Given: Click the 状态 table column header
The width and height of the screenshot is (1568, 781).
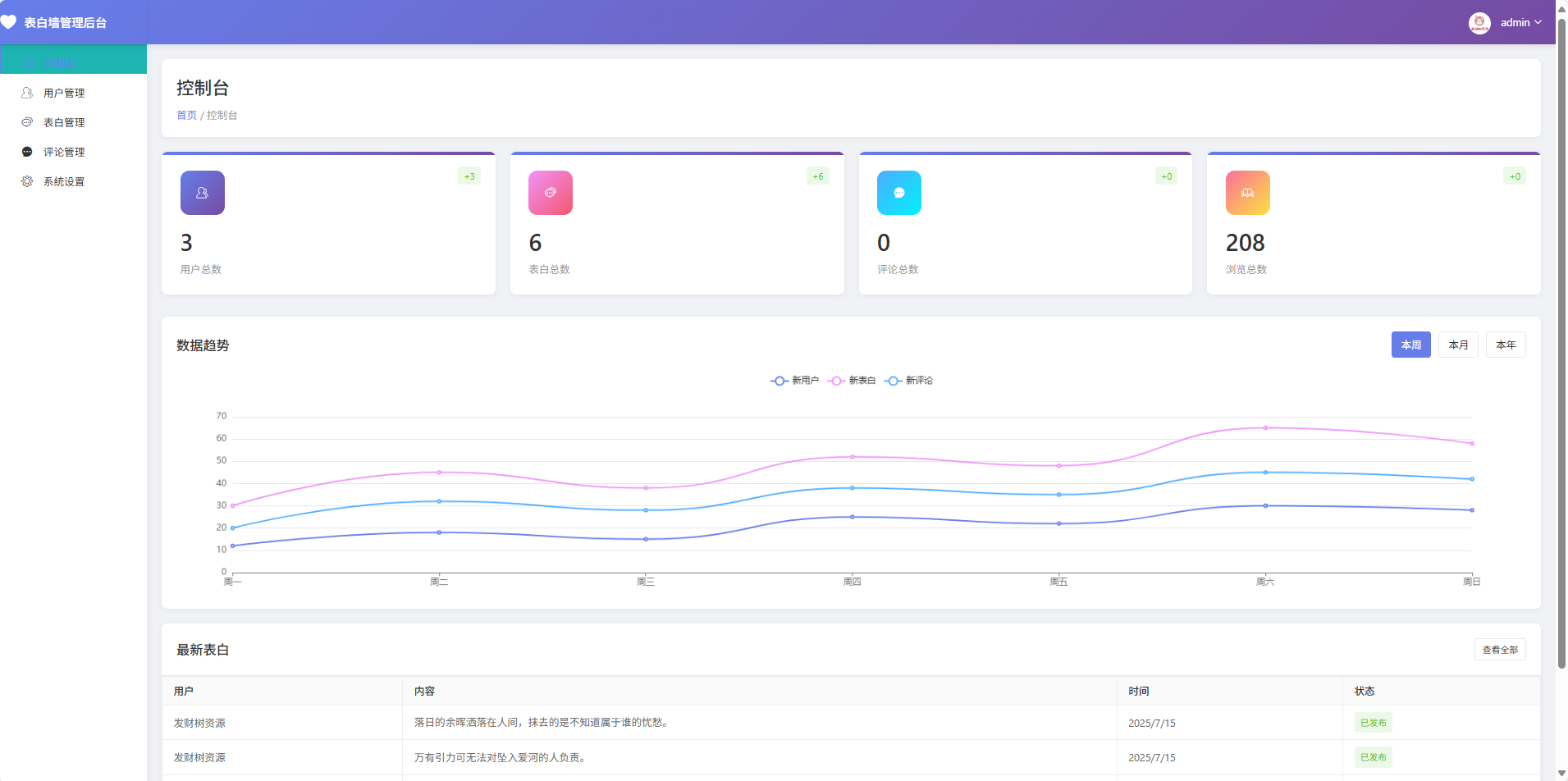Looking at the screenshot, I should (x=1441, y=691).
